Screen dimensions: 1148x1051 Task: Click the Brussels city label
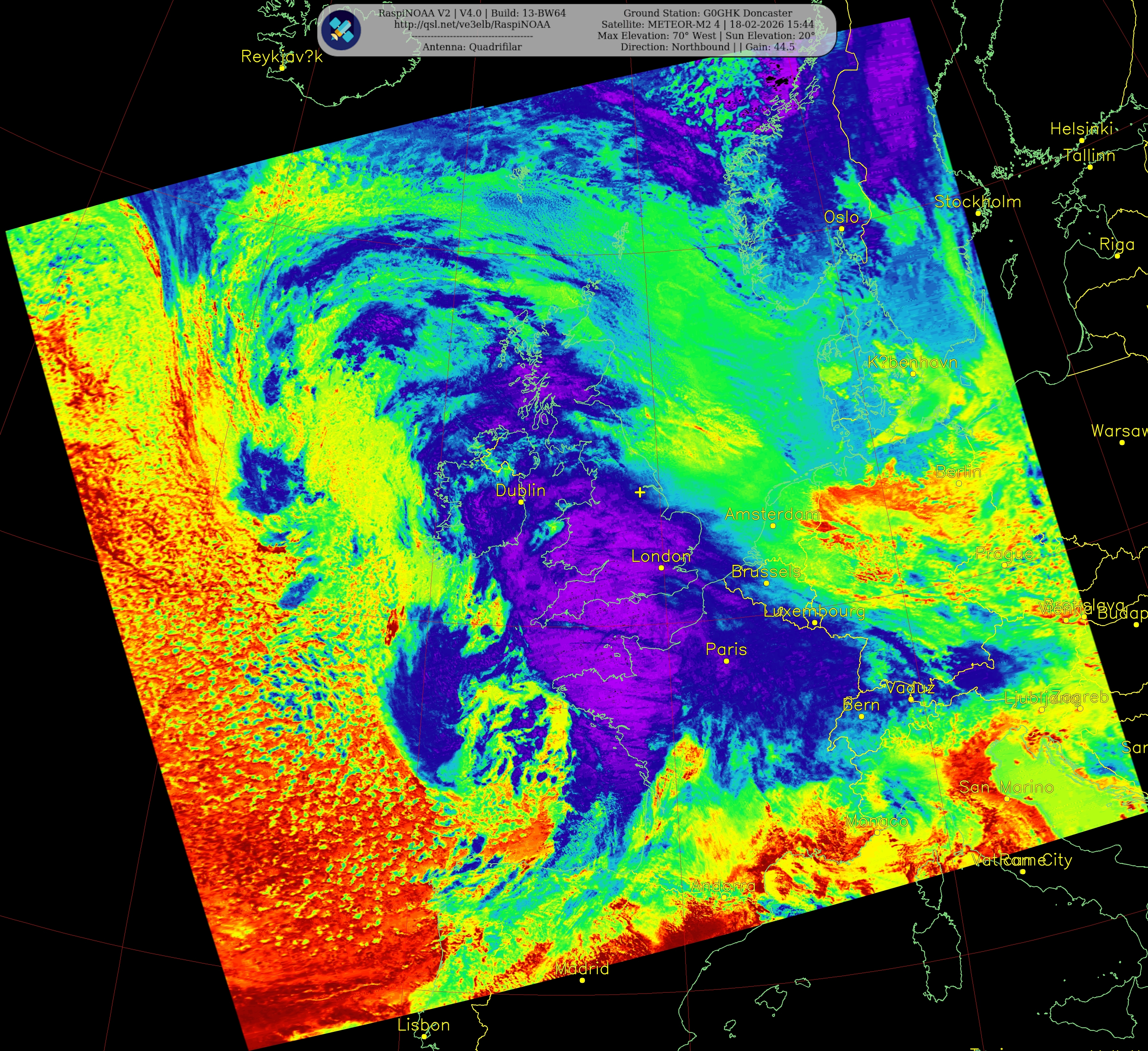[x=766, y=571]
